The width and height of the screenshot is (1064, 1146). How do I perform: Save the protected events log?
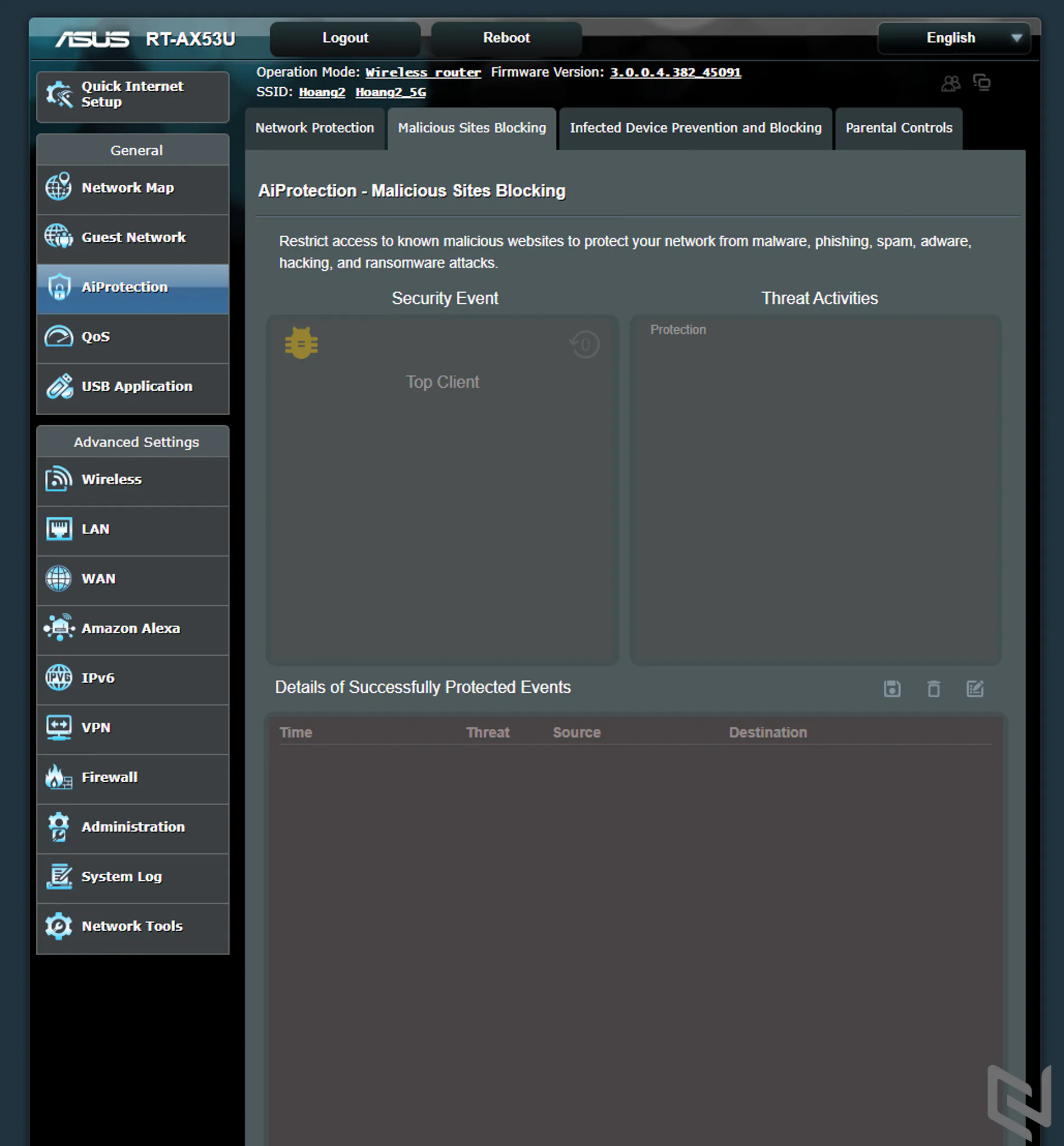(x=892, y=688)
